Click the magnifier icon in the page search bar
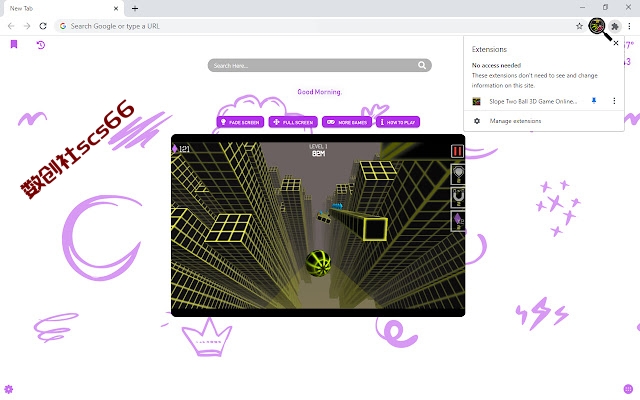The image size is (640, 400). [422, 65]
